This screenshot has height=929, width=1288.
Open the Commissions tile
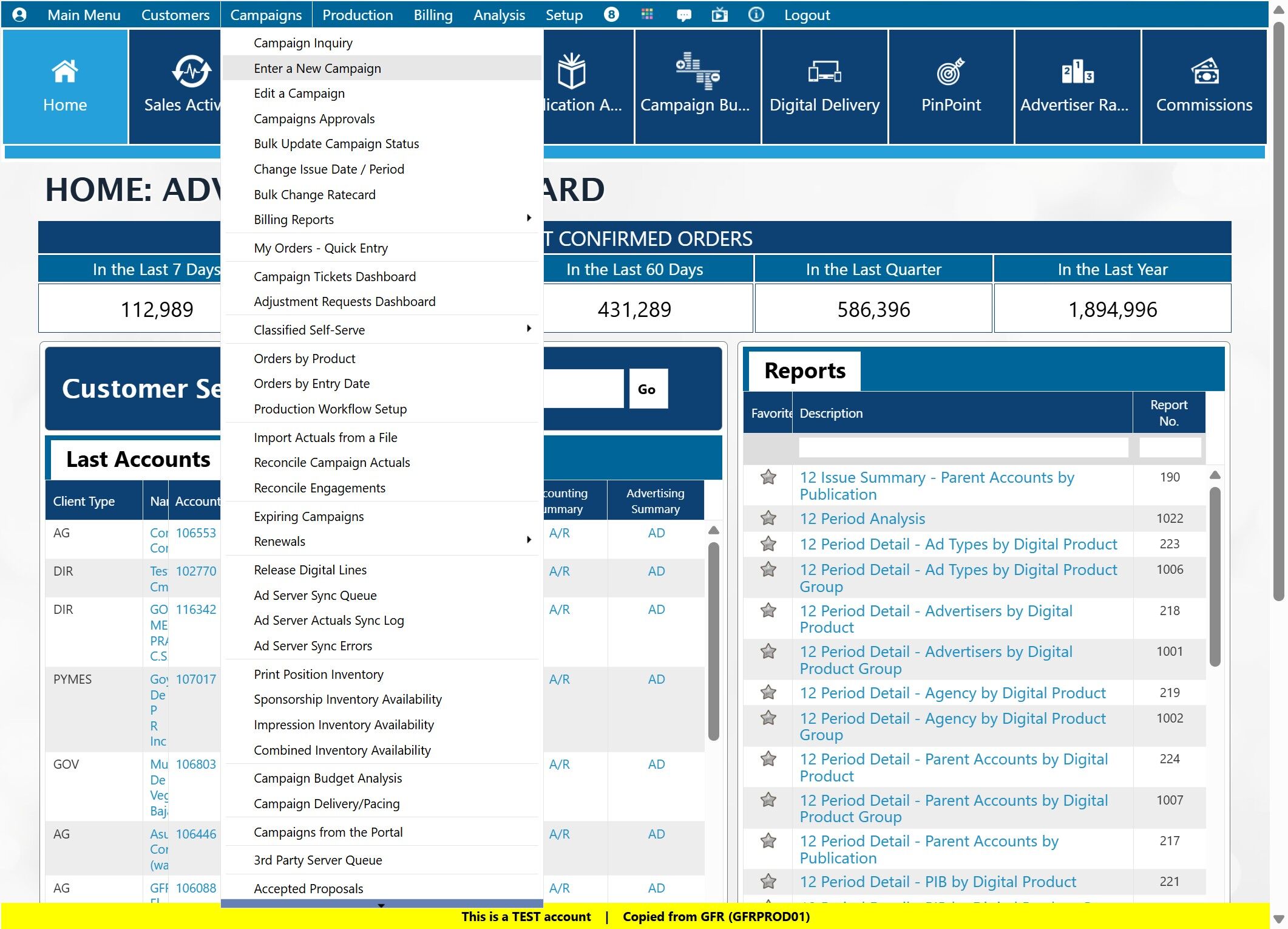point(1204,86)
